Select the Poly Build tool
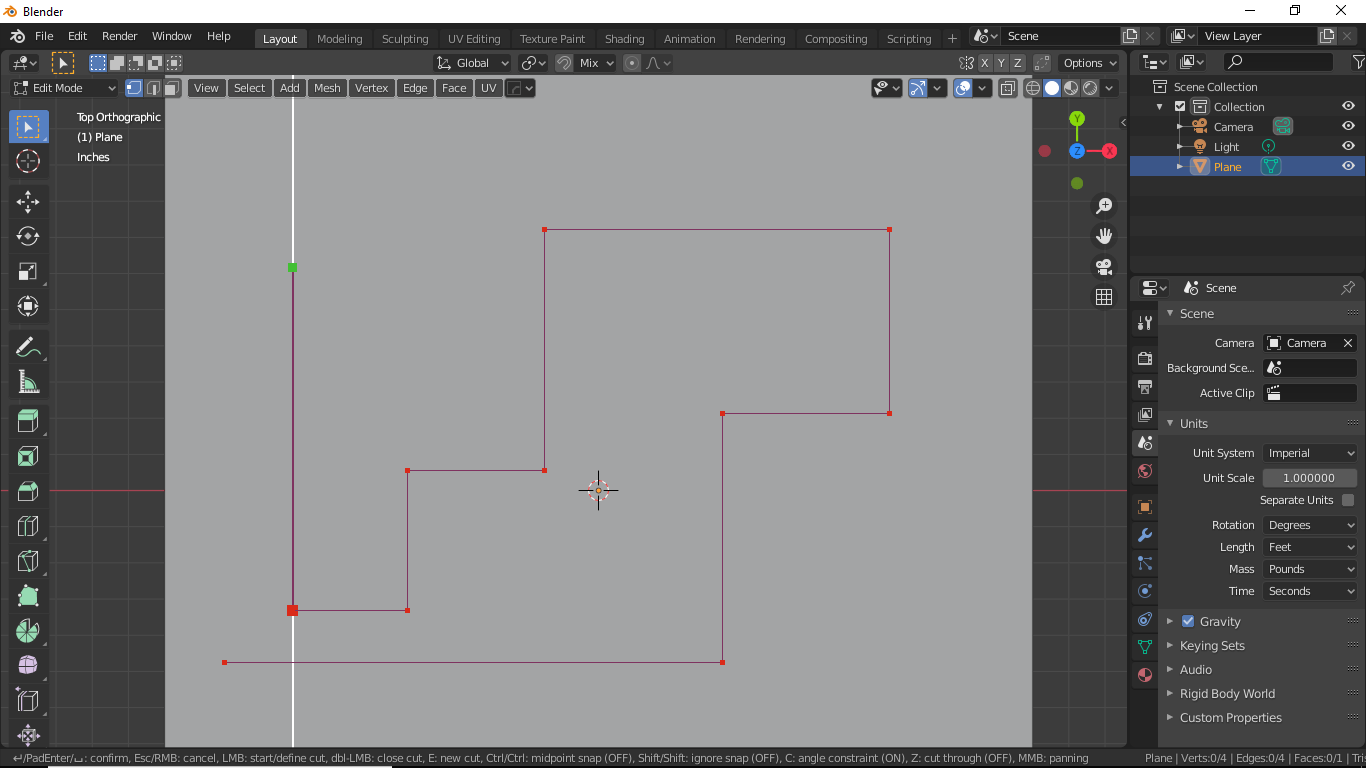 coord(28,597)
